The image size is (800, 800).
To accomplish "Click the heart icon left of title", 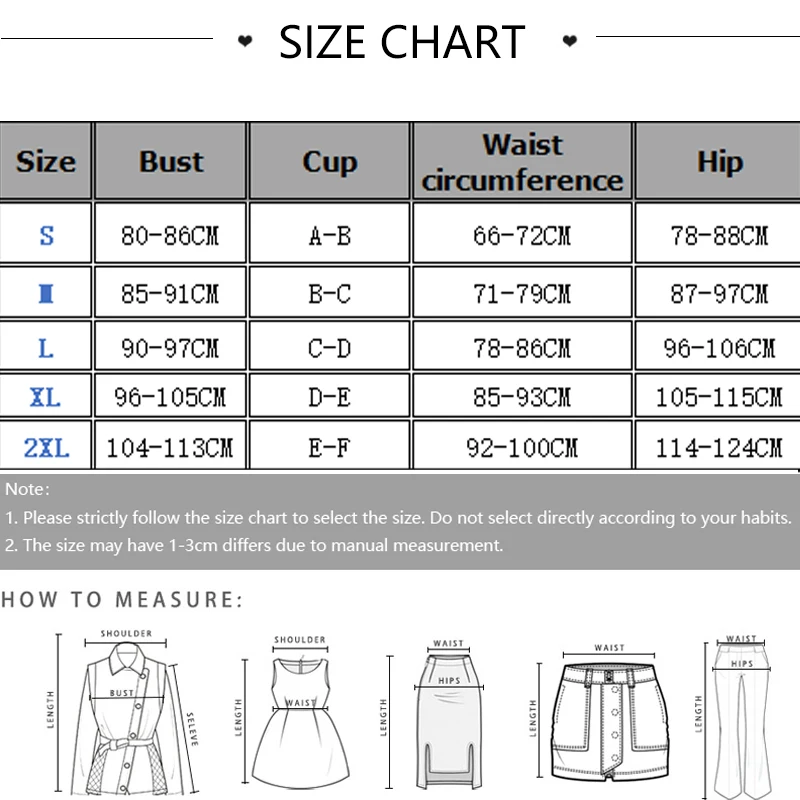I will tap(245, 42).
